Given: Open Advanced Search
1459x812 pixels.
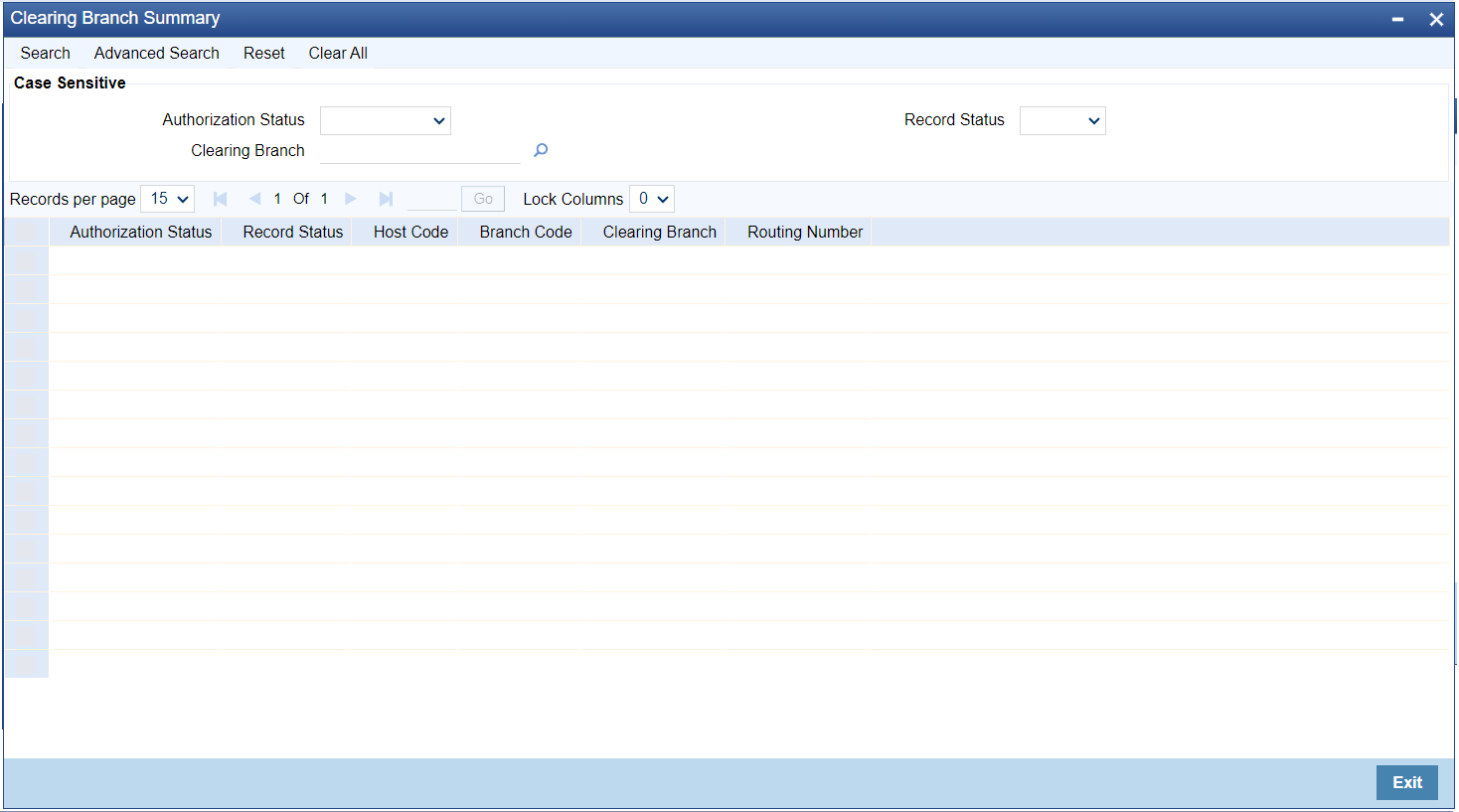Looking at the screenshot, I should (157, 54).
